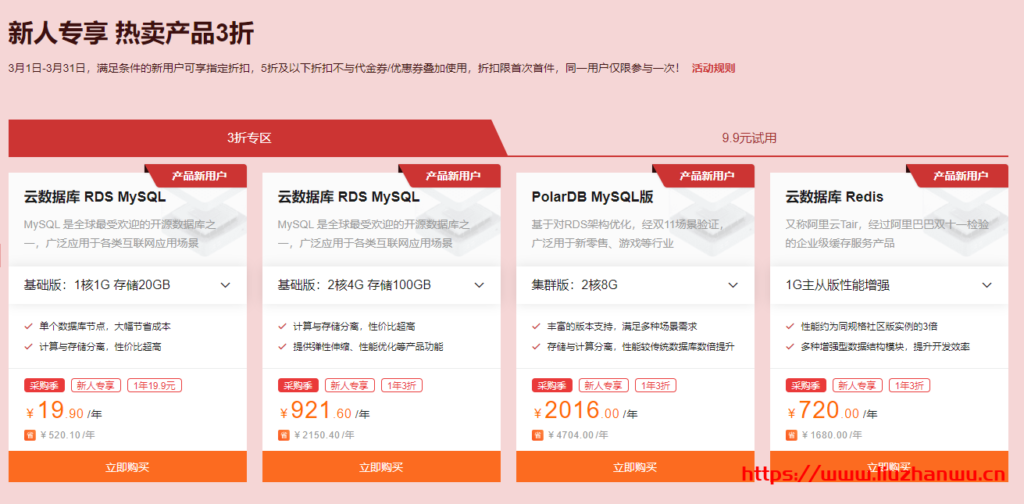The height and width of the screenshot is (504, 1024).
Task: Switch to the 3折专区 tab
Action: [249, 138]
